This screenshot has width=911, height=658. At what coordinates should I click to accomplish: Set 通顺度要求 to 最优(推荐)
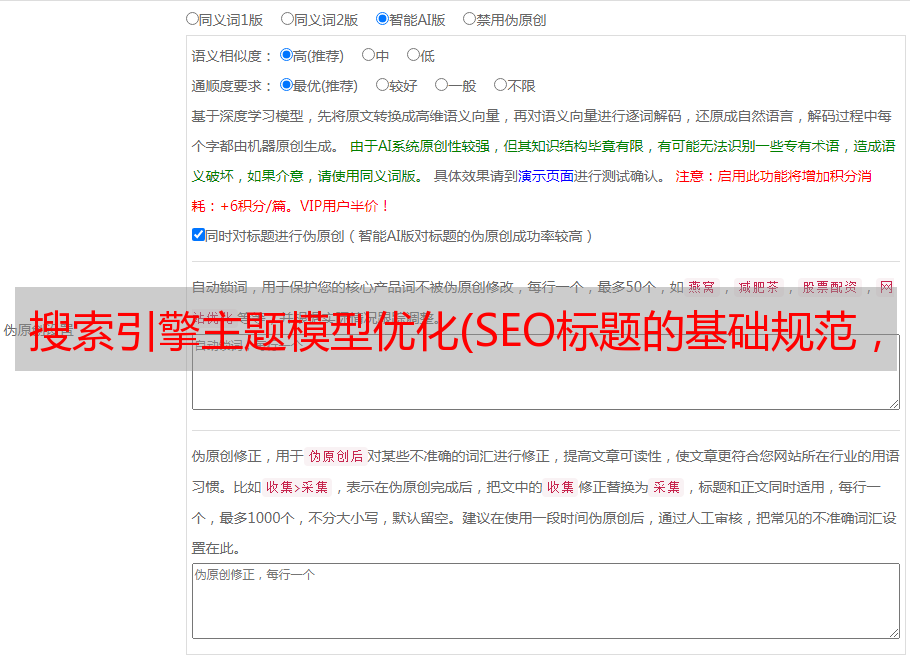(286, 85)
